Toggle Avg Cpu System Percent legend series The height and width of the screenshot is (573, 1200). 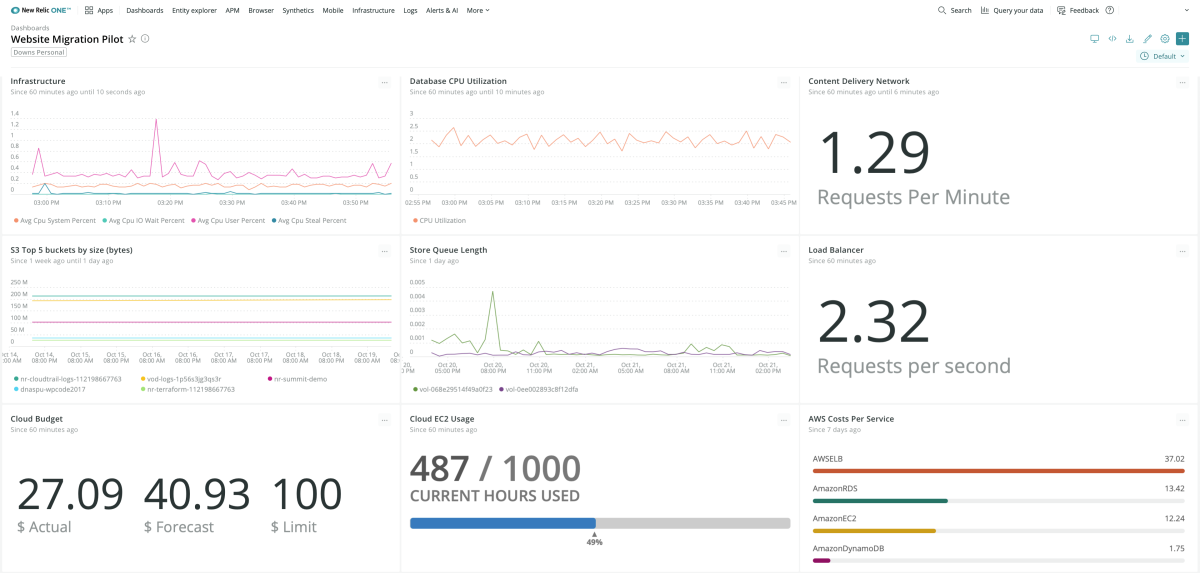(54, 220)
